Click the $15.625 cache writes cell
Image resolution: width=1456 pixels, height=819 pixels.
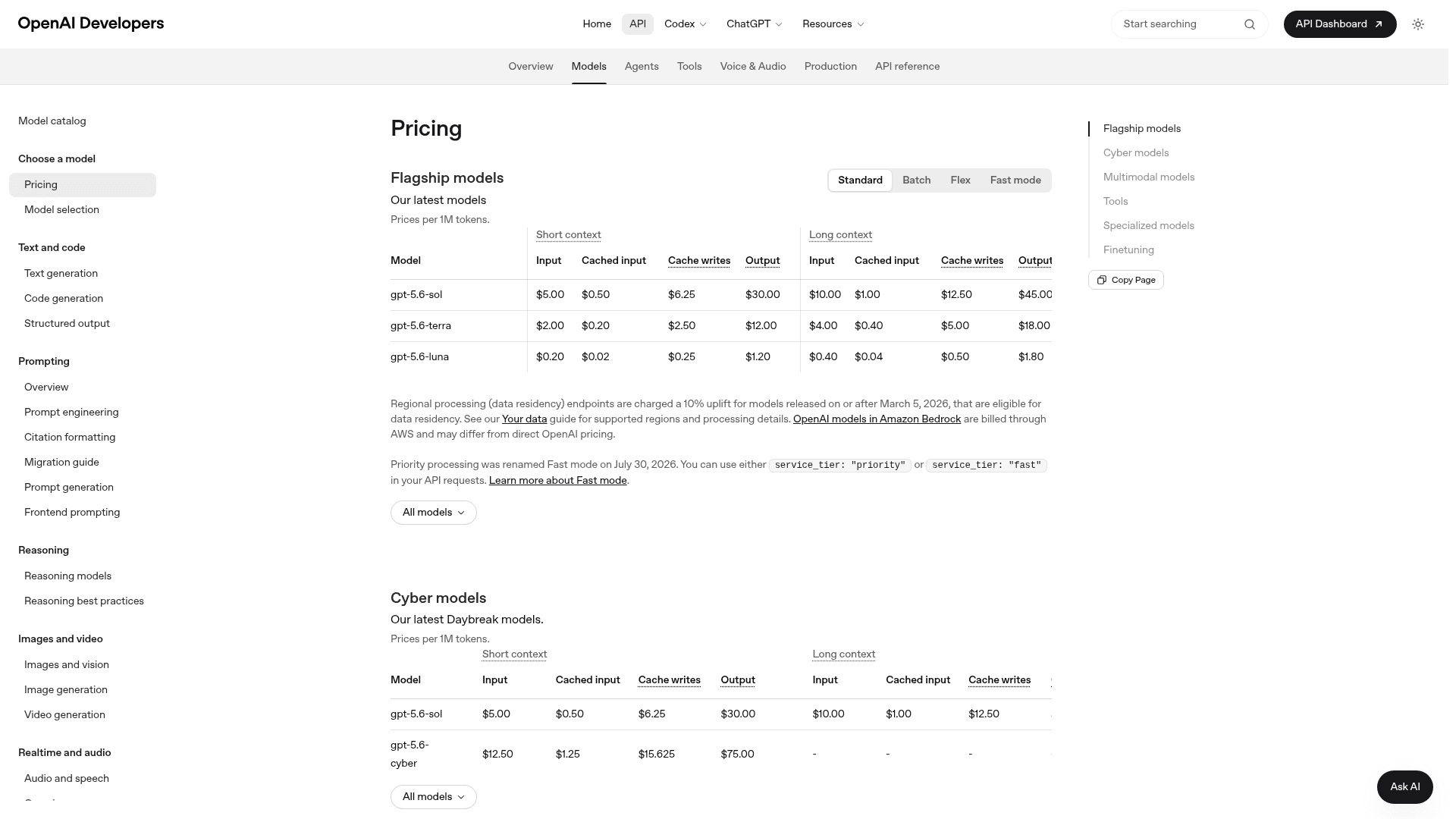coord(657,755)
